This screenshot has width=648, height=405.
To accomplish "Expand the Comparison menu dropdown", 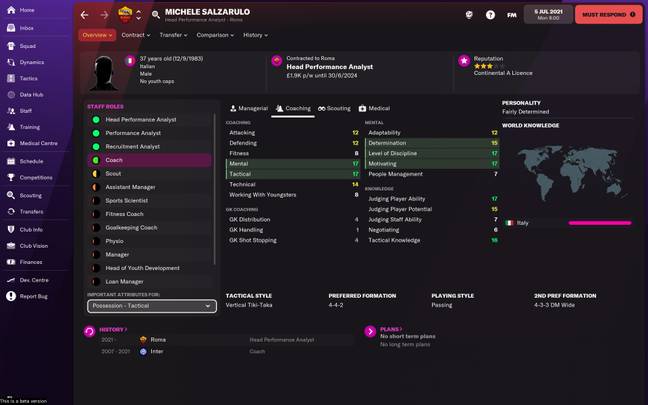I will point(215,35).
